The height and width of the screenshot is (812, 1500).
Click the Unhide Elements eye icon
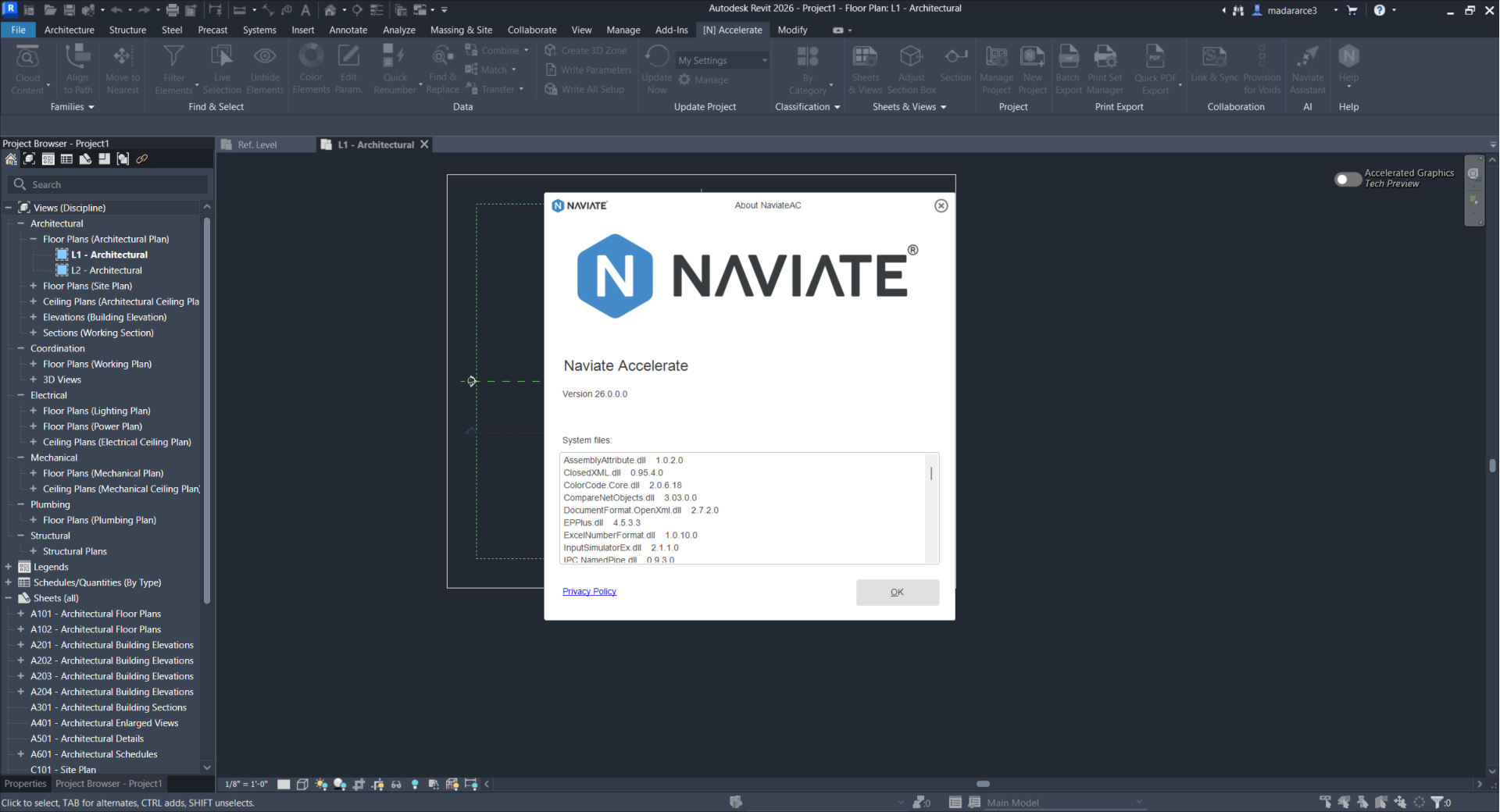pyautogui.click(x=265, y=57)
